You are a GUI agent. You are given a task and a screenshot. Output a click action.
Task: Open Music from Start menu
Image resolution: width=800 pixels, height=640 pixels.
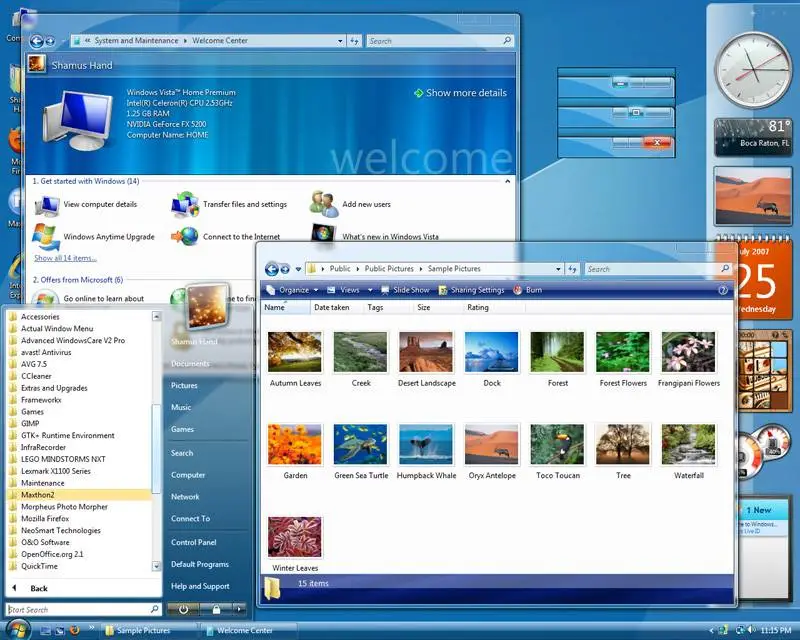click(x=181, y=407)
